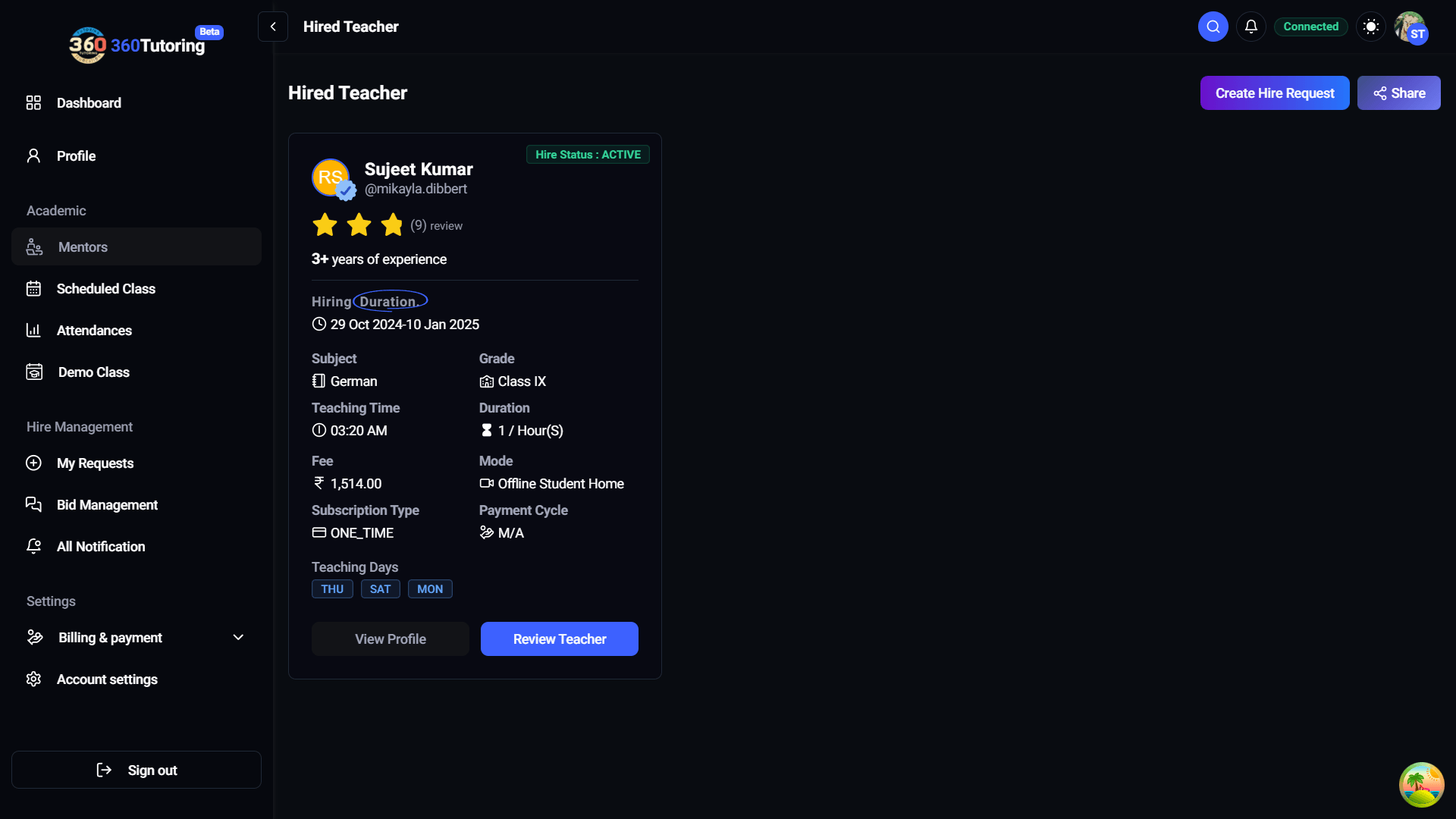Open the notifications bell

1251,27
